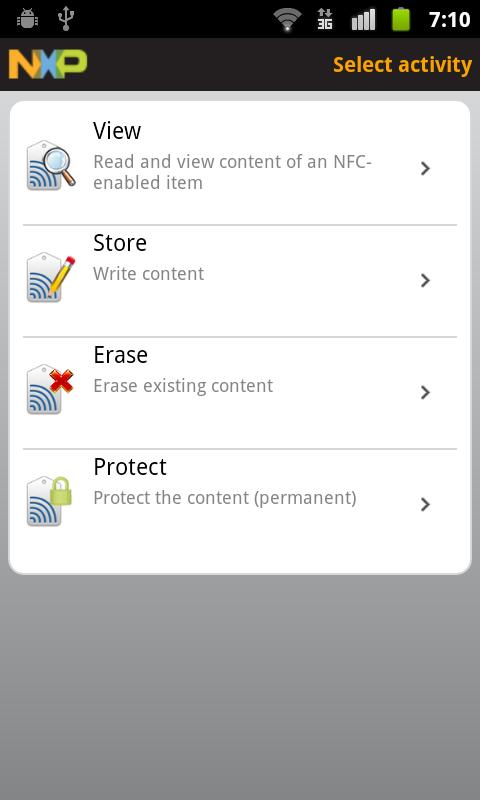Viewport: 480px width, 800px height.
Task: Select the View menu title
Action: pyautogui.click(x=117, y=131)
